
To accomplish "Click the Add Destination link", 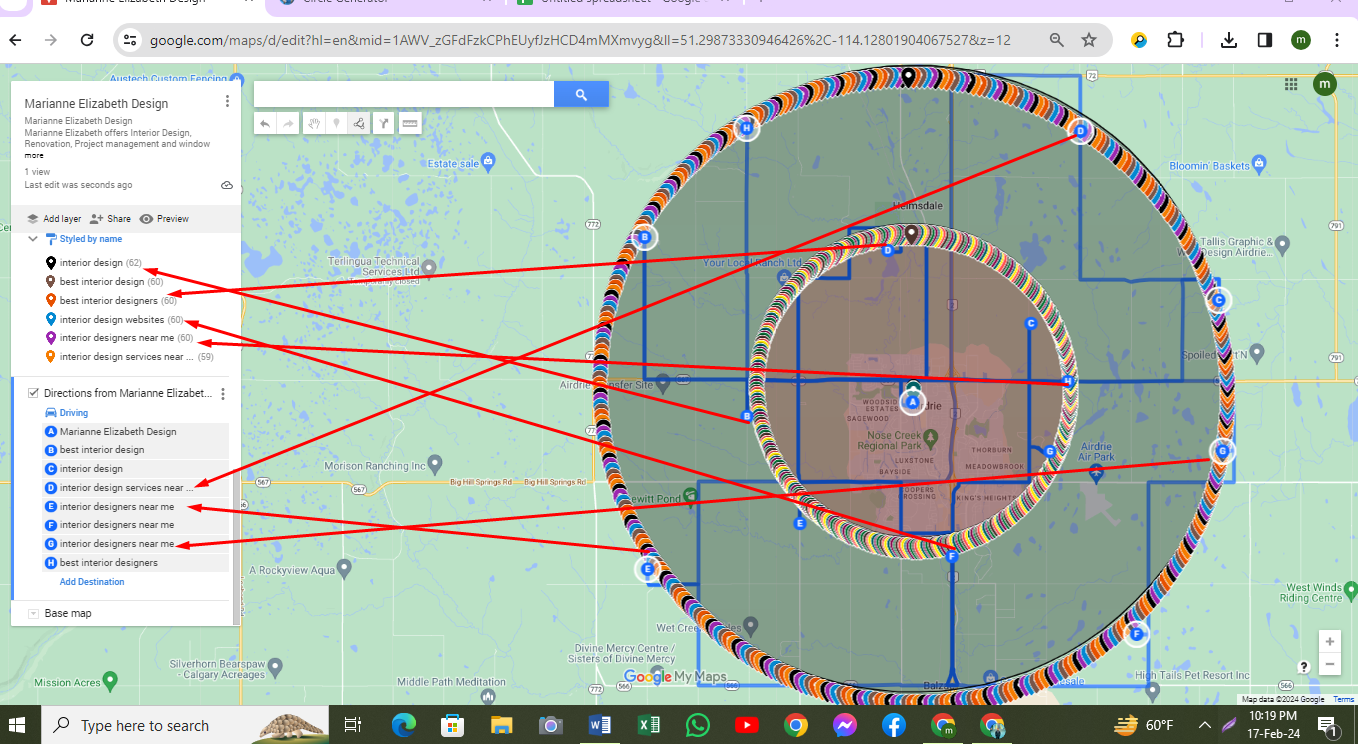I will (x=92, y=582).
